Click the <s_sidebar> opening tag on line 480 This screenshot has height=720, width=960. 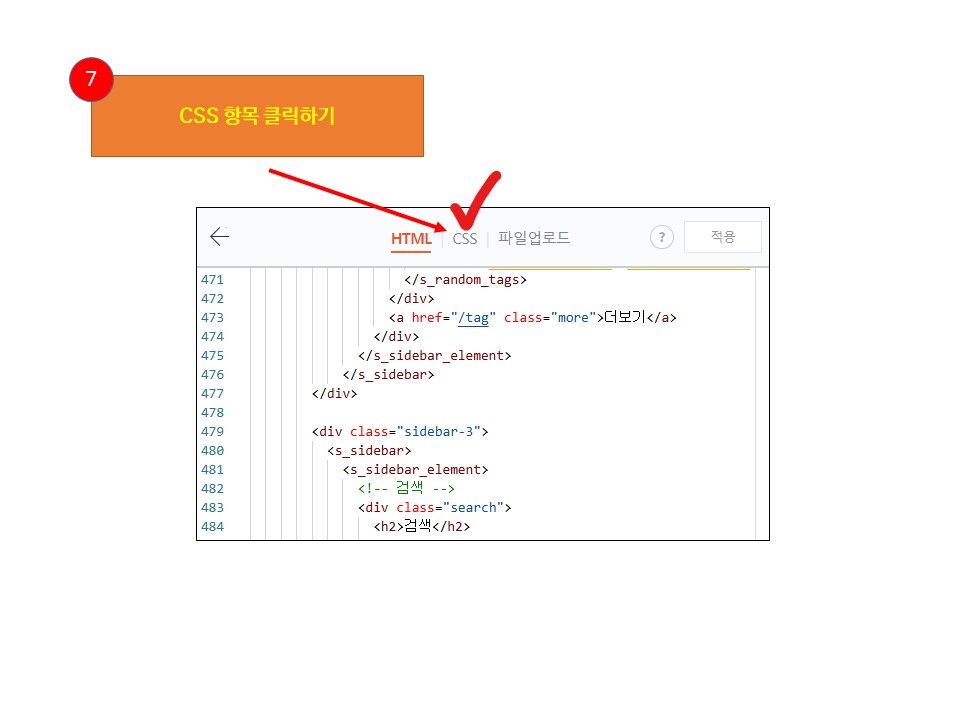click(369, 451)
